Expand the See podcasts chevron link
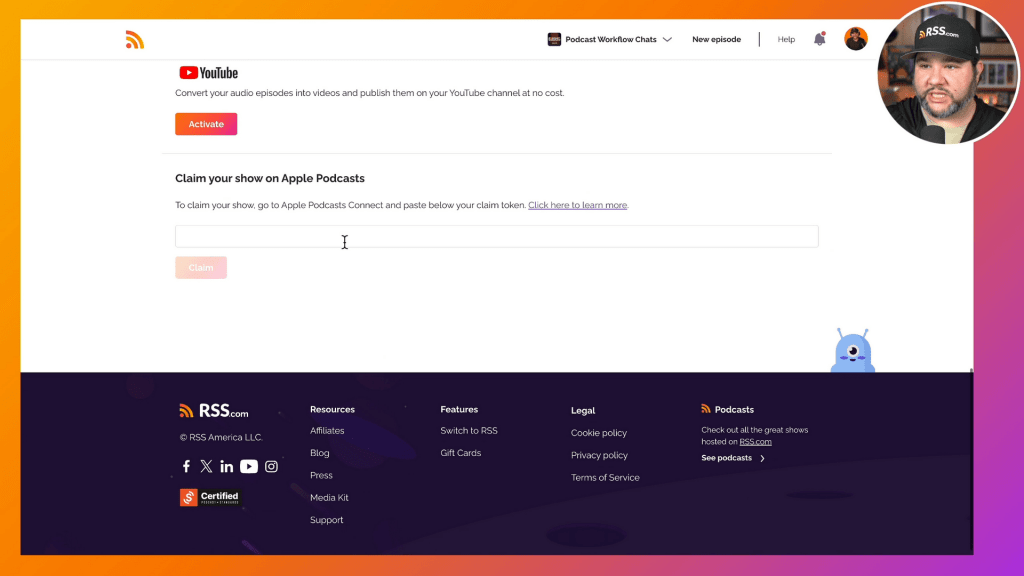This screenshot has height=576, width=1024. pos(733,458)
